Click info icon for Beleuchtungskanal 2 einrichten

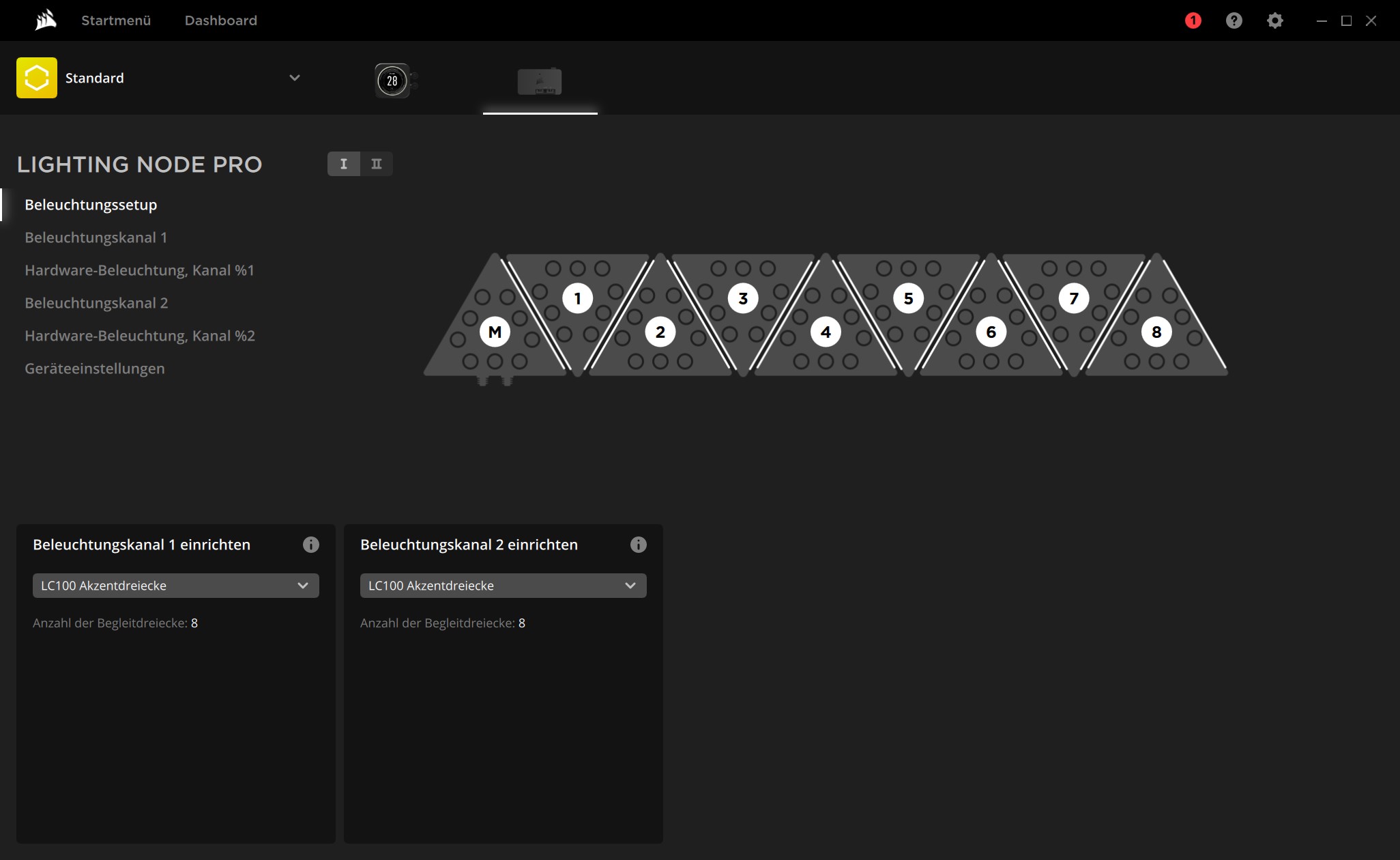pos(638,545)
